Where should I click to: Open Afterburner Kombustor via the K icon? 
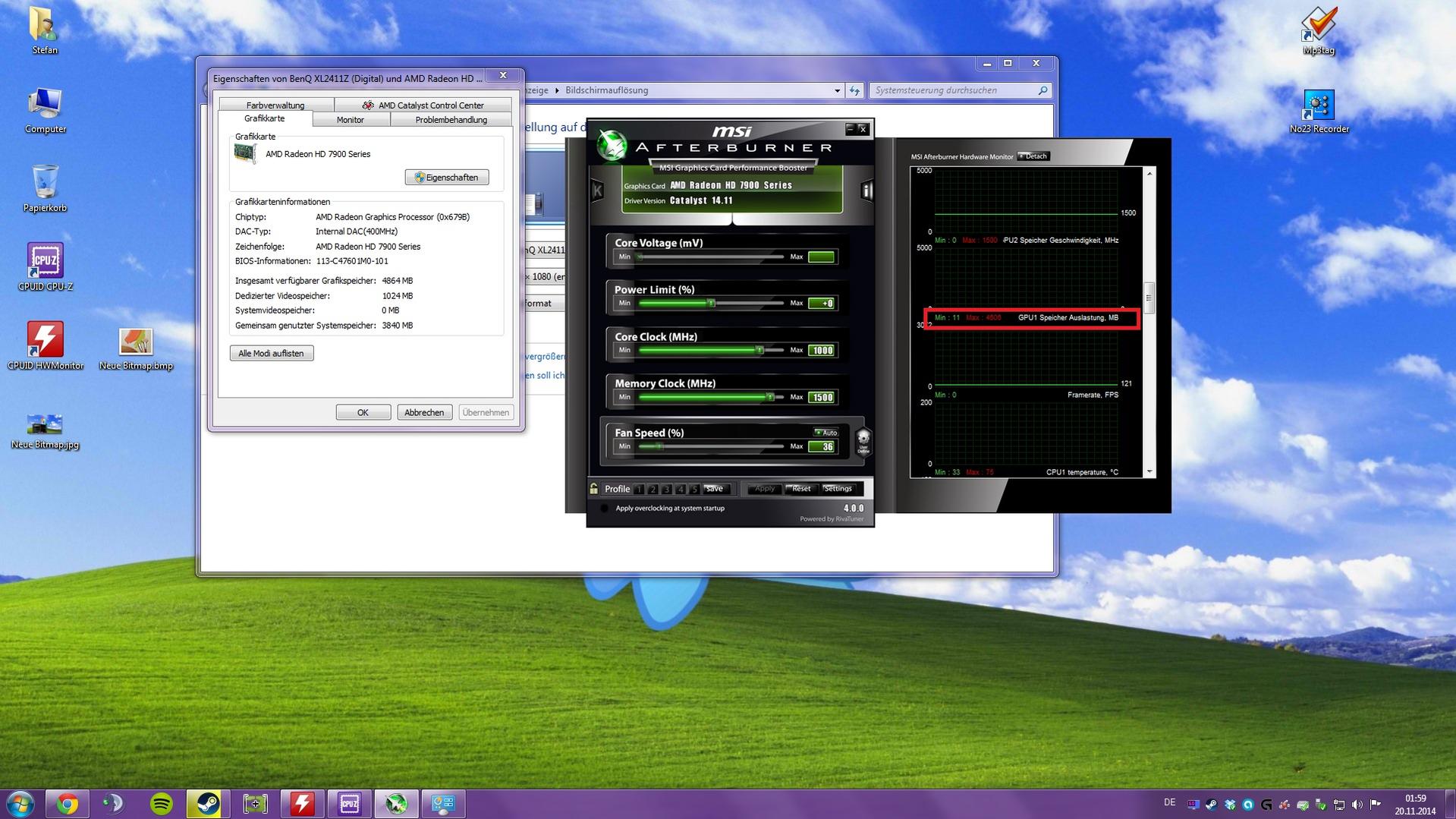click(597, 191)
